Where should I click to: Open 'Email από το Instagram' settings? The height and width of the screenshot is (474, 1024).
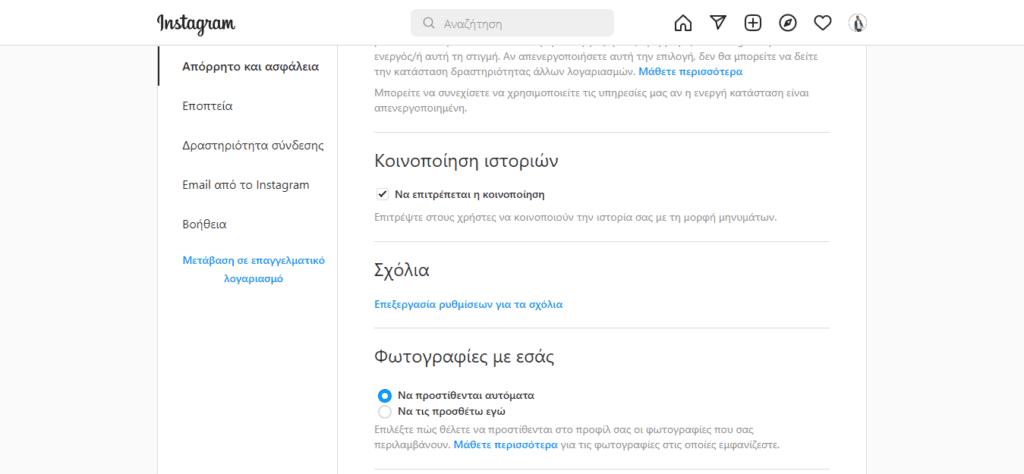pos(245,185)
